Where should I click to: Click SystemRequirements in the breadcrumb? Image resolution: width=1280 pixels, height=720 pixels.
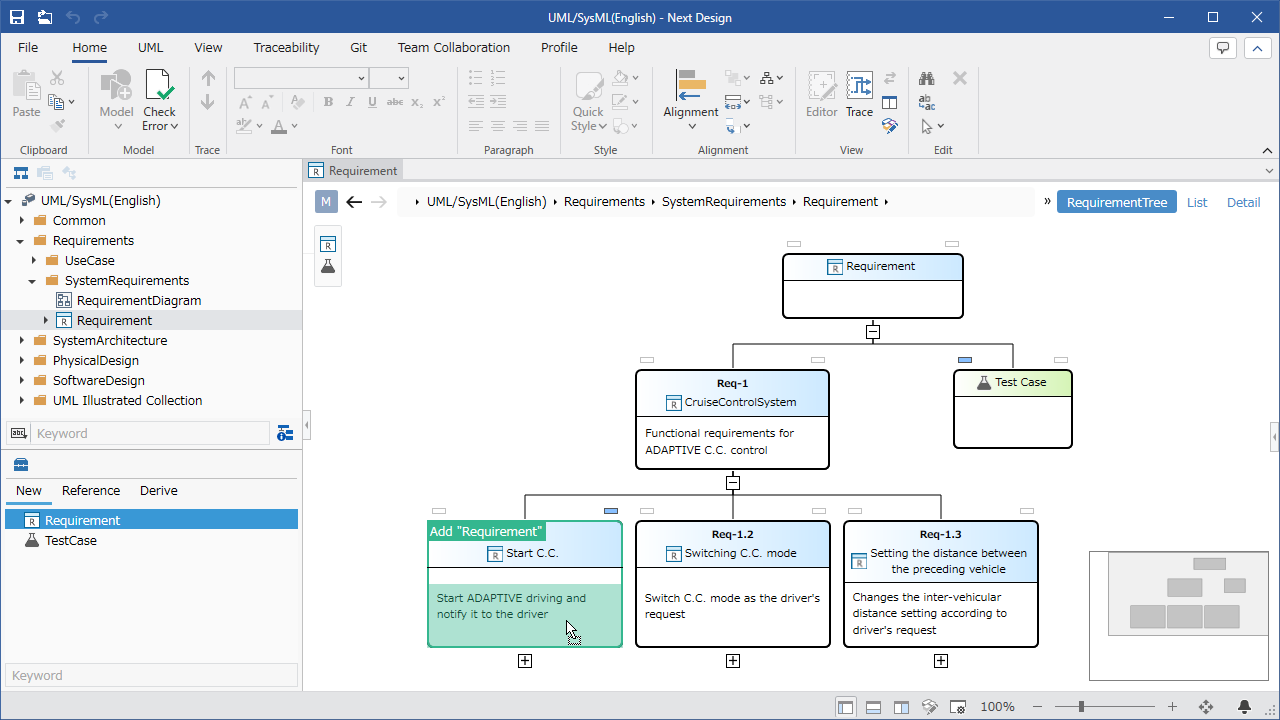coord(724,202)
